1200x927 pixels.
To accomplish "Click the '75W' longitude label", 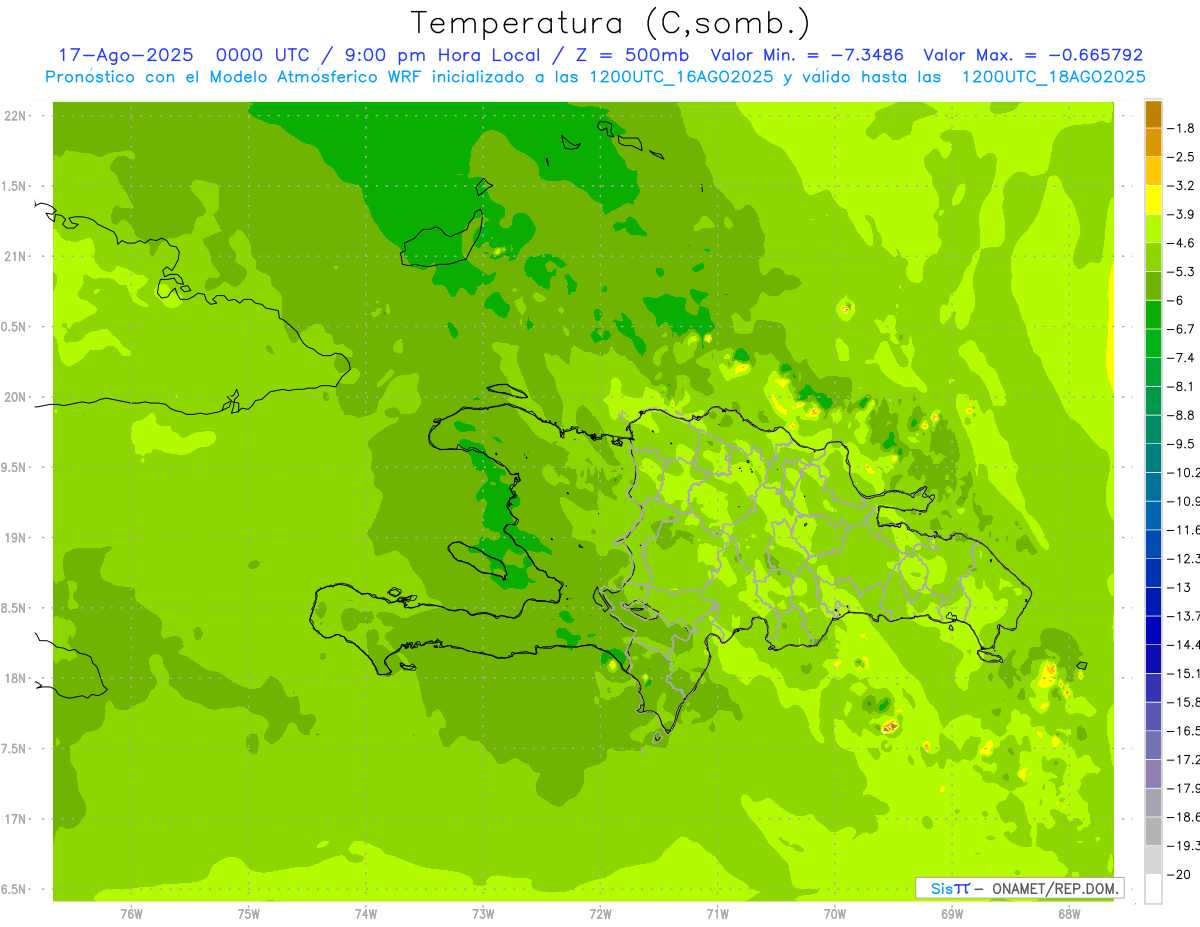I will (249, 914).
